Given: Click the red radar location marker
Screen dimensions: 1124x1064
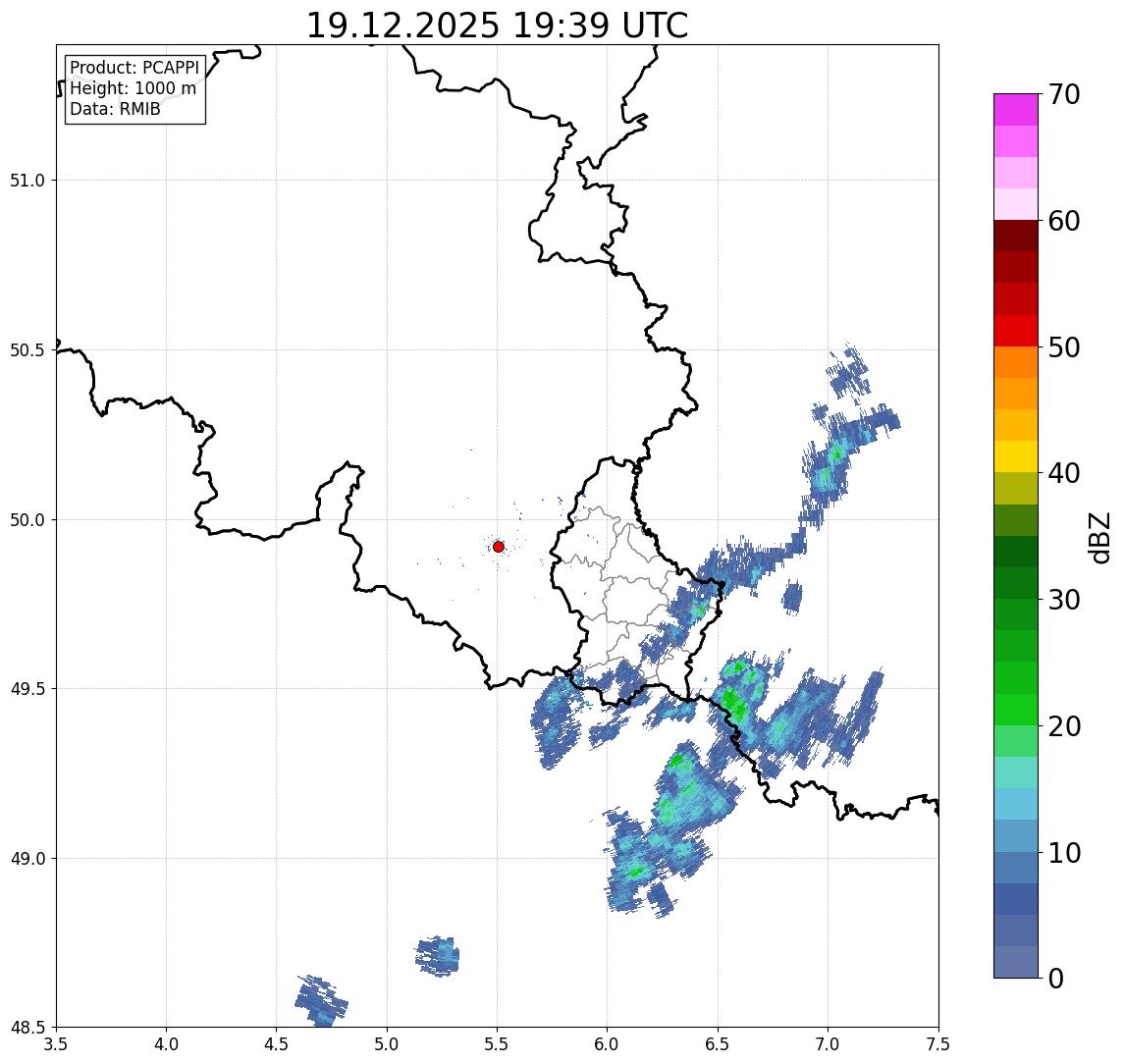Looking at the screenshot, I should tap(499, 547).
